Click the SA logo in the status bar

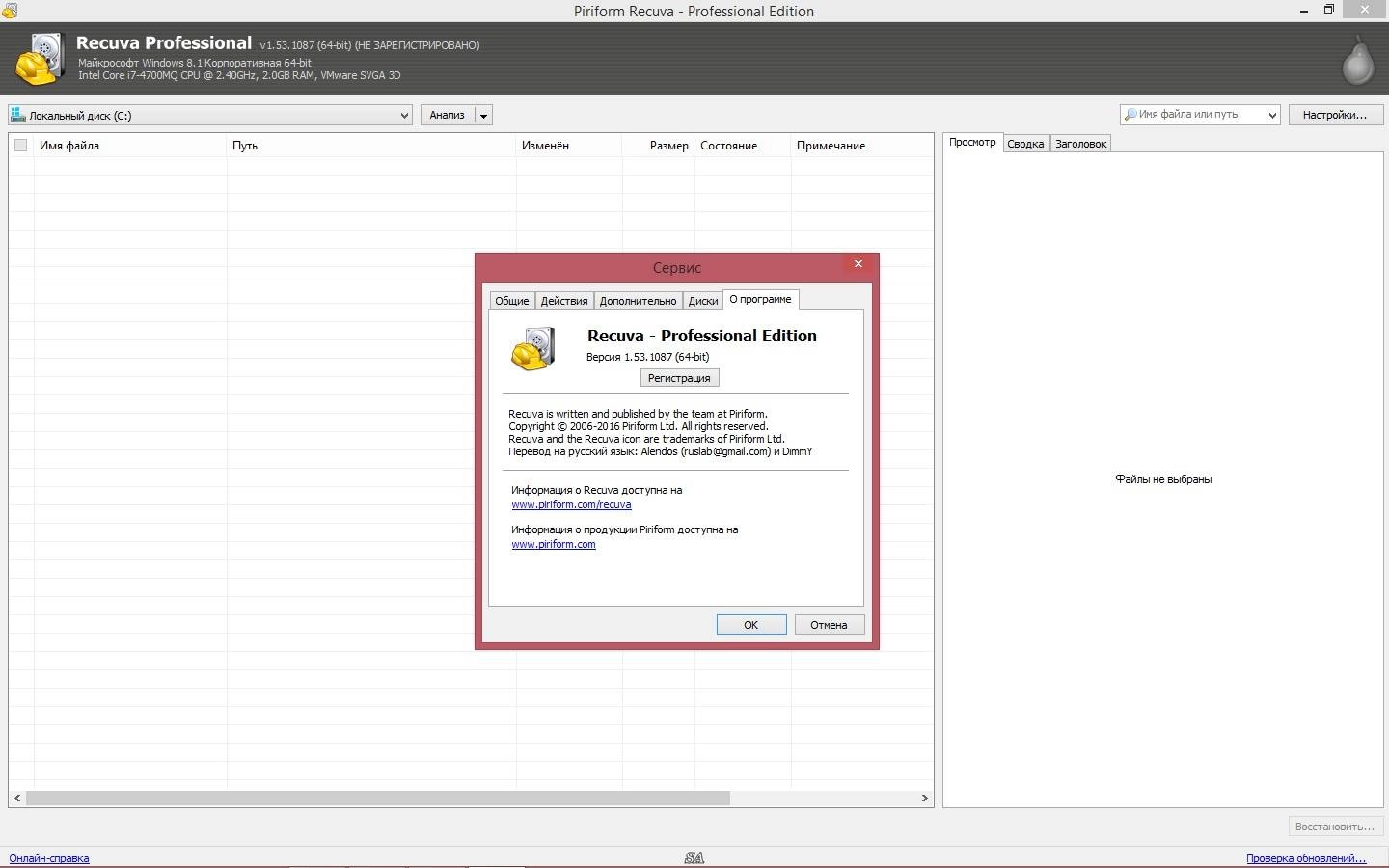point(694,857)
